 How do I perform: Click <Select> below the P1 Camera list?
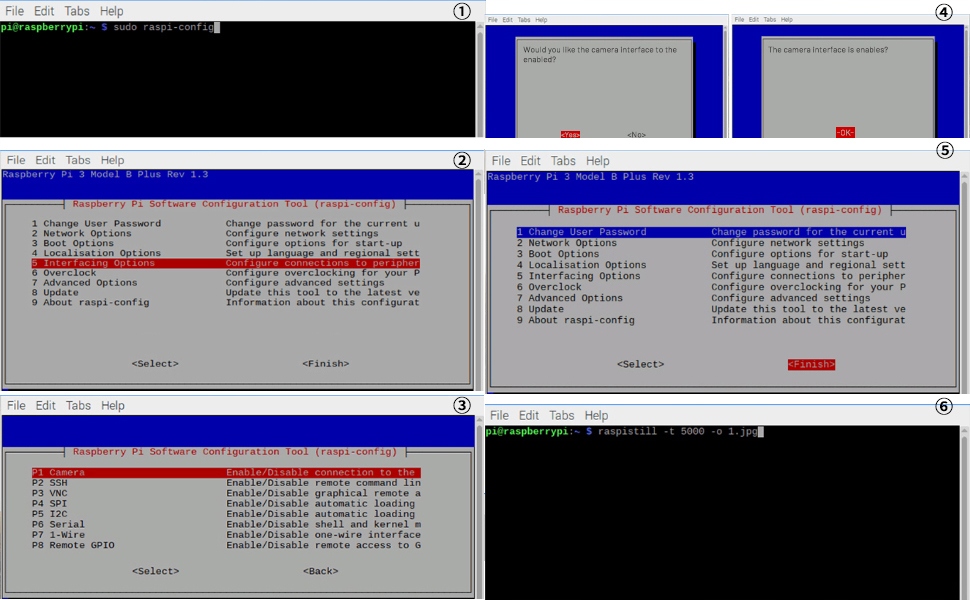(x=156, y=571)
